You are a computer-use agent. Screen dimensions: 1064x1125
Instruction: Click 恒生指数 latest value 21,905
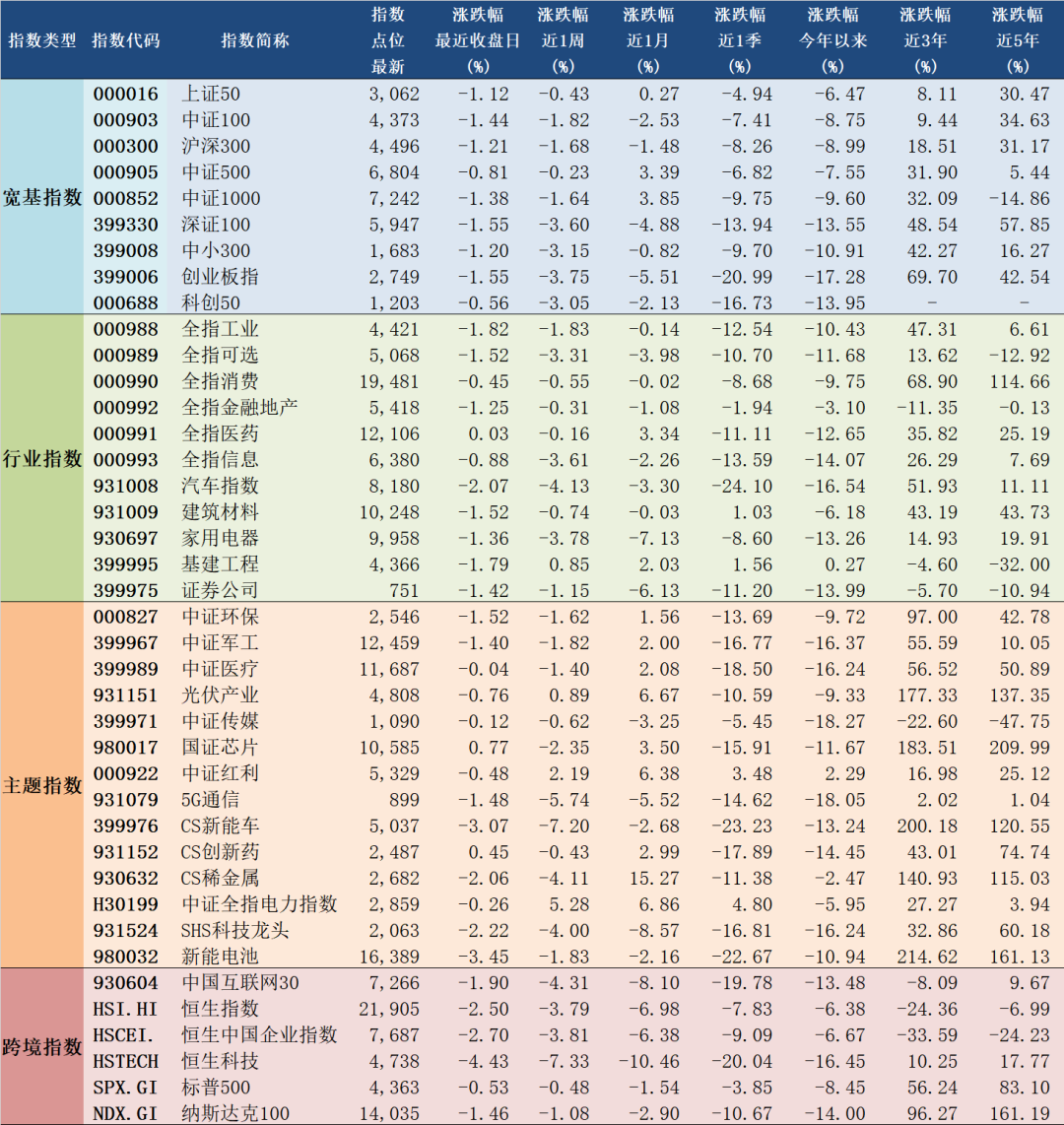pyautogui.click(x=389, y=1010)
